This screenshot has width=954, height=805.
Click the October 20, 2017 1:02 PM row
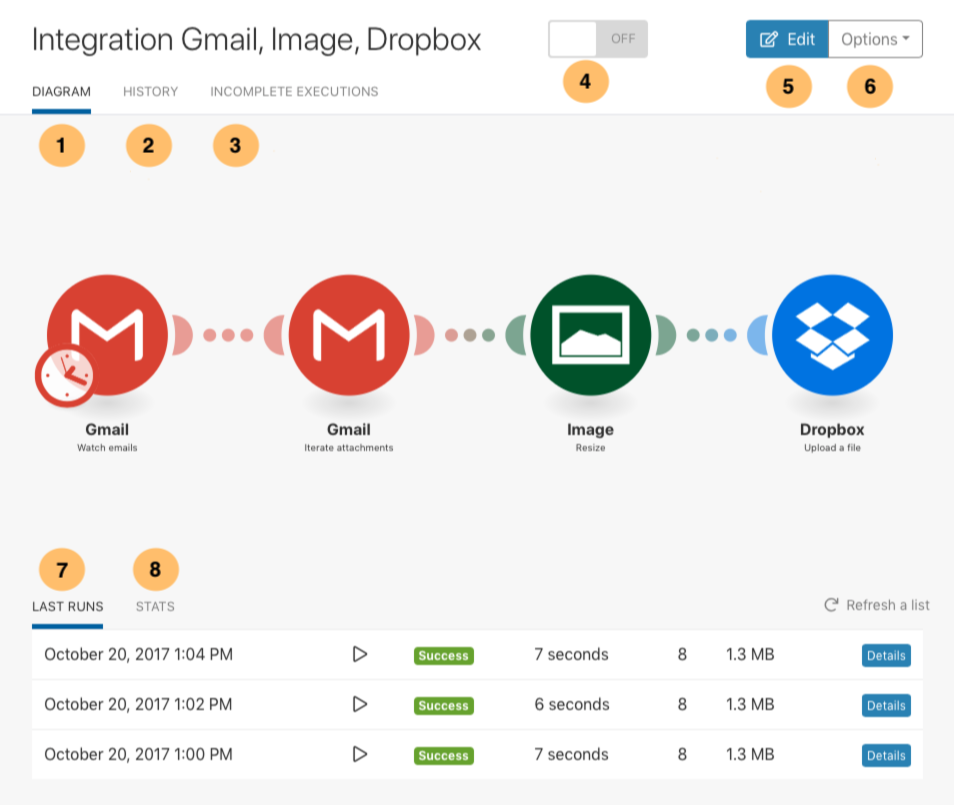[x=477, y=705]
